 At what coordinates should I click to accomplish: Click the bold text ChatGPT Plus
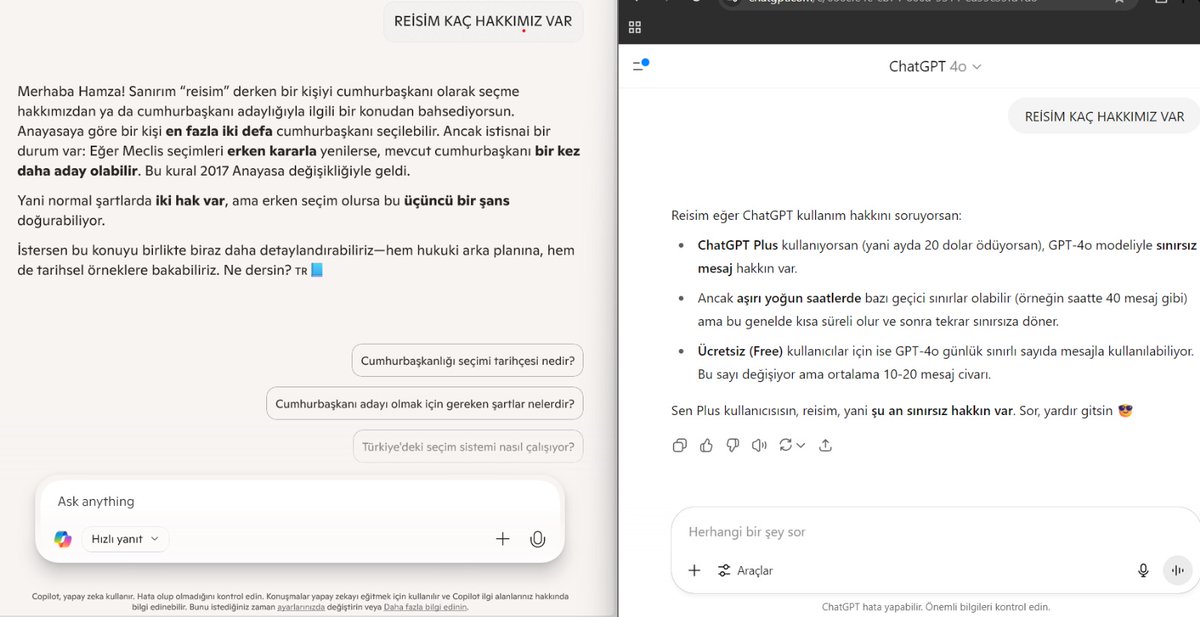pyautogui.click(x=738, y=244)
